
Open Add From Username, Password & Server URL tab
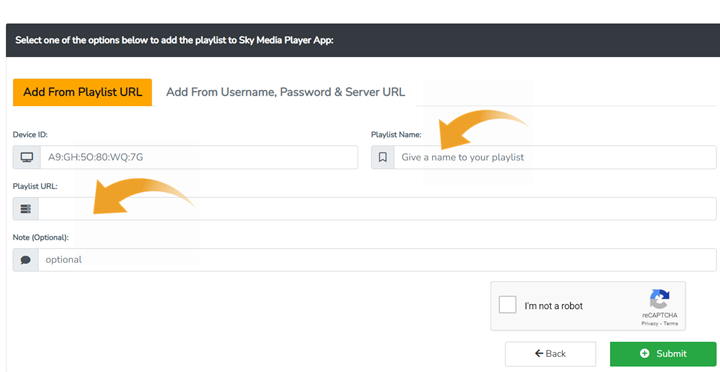[x=286, y=92]
